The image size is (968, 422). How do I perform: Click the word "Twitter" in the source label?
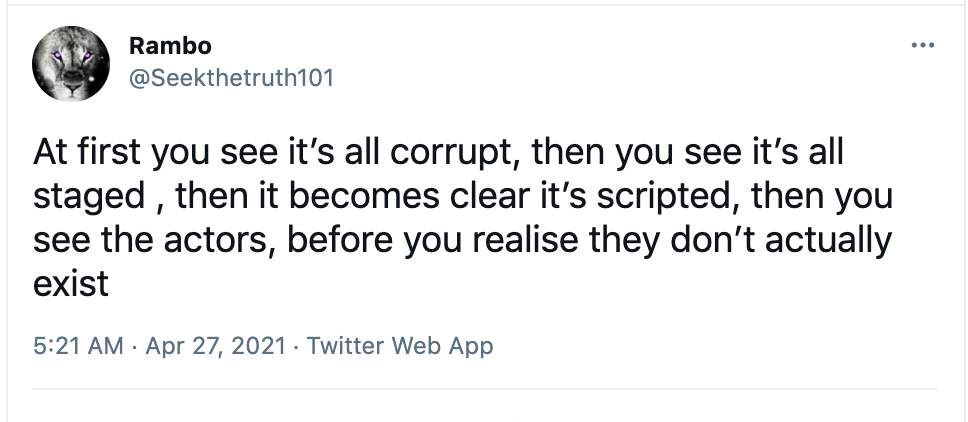coord(345,346)
